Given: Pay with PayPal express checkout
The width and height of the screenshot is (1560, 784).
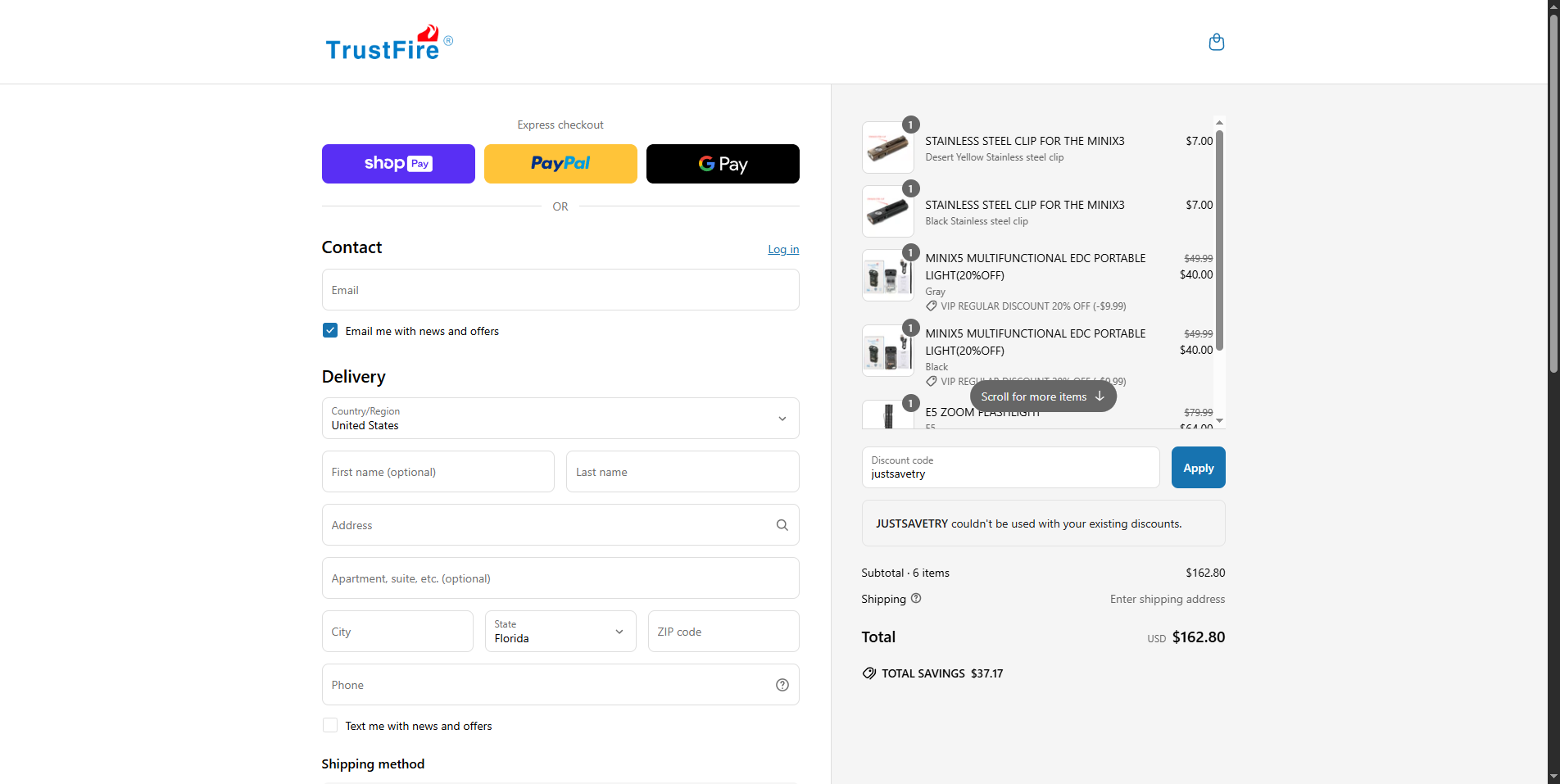Looking at the screenshot, I should pyautogui.click(x=560, y=164).
